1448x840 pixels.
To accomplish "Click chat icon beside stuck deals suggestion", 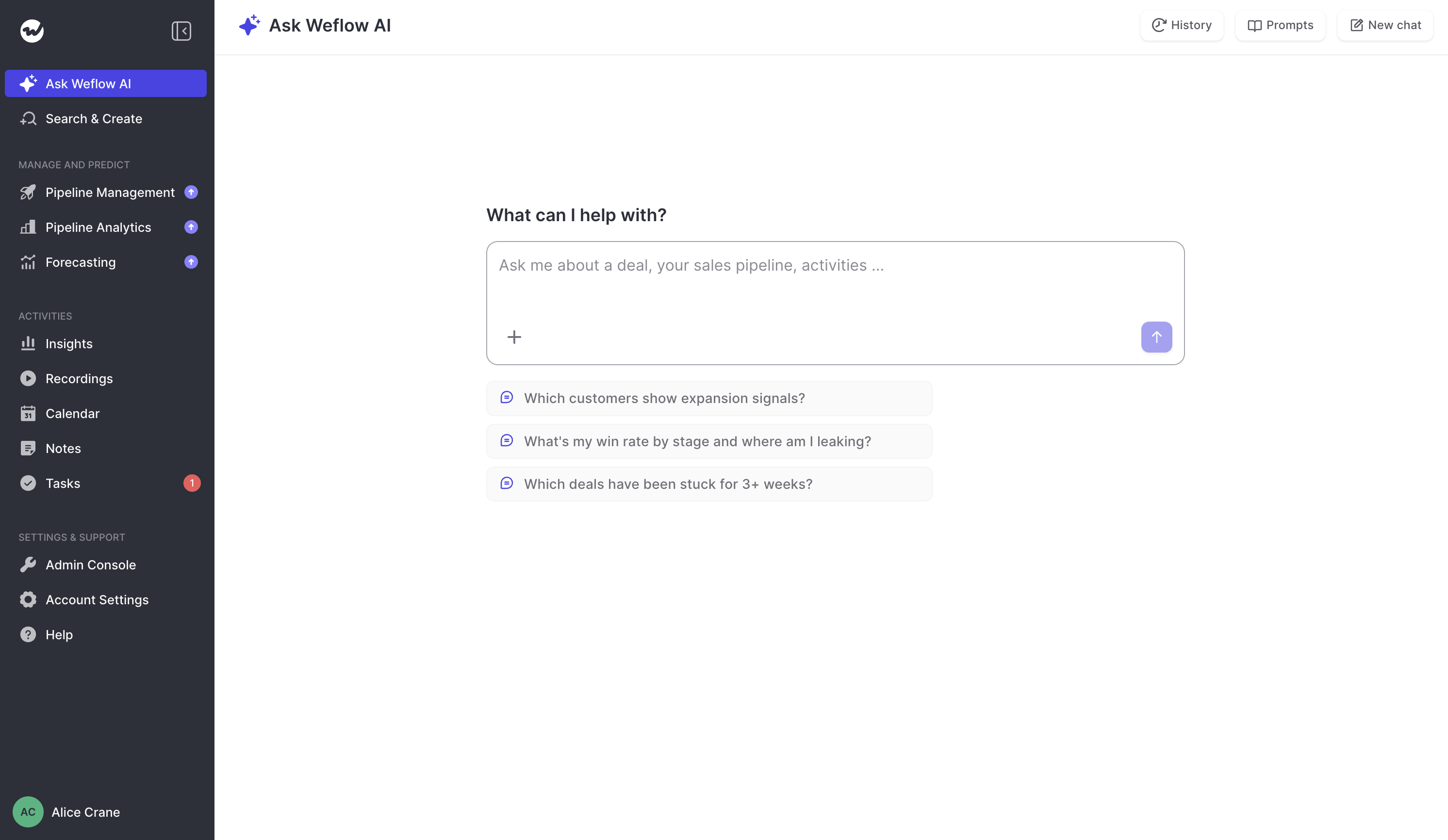I will point(507,483).
